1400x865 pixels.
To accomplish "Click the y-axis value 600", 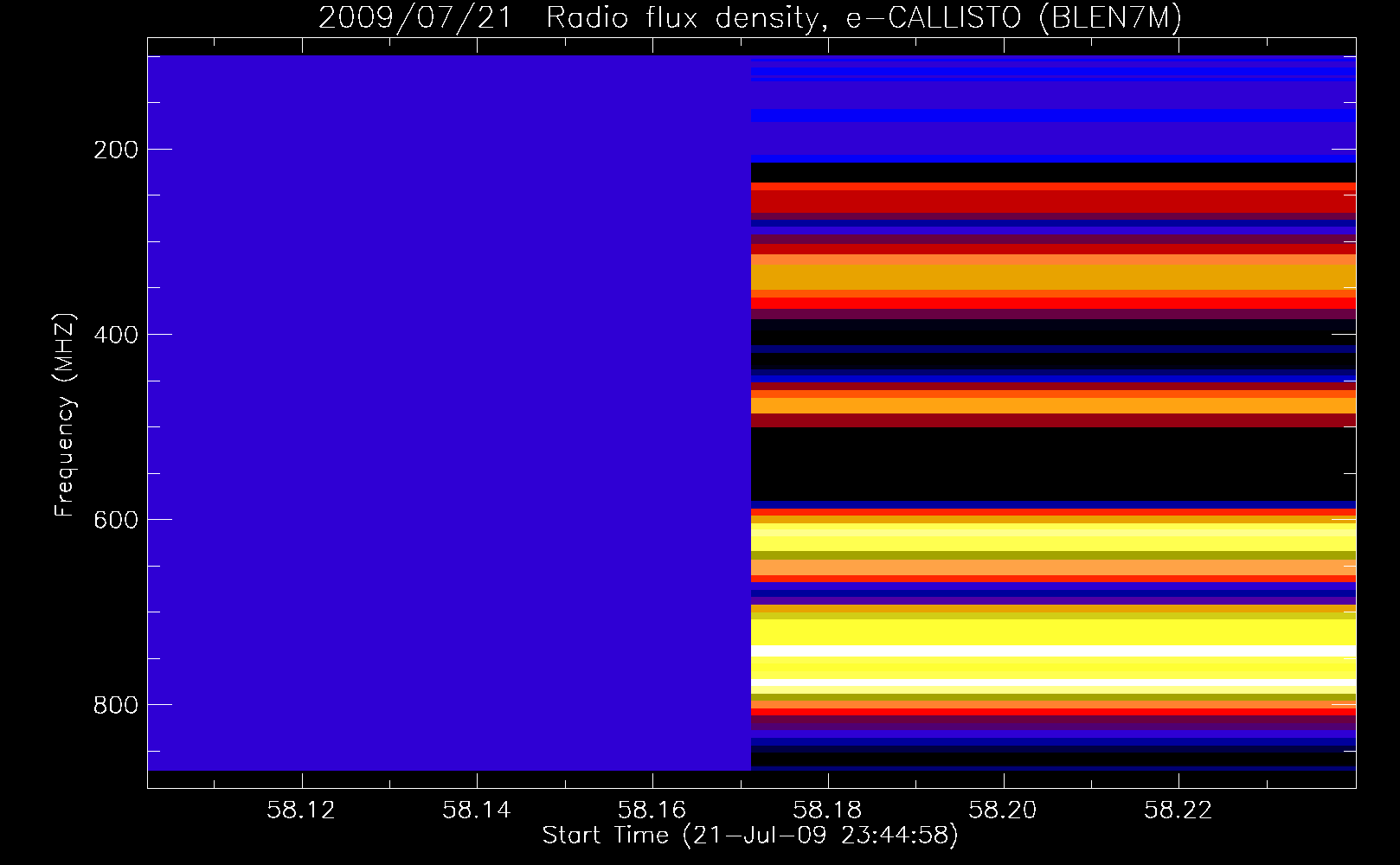I will (x=116, y=520).
